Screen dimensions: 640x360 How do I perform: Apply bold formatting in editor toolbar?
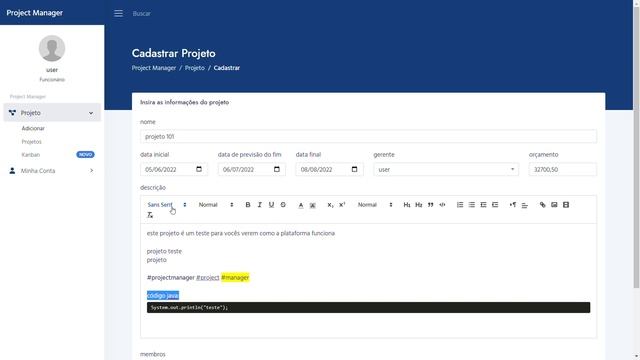(x=248, y=205)
